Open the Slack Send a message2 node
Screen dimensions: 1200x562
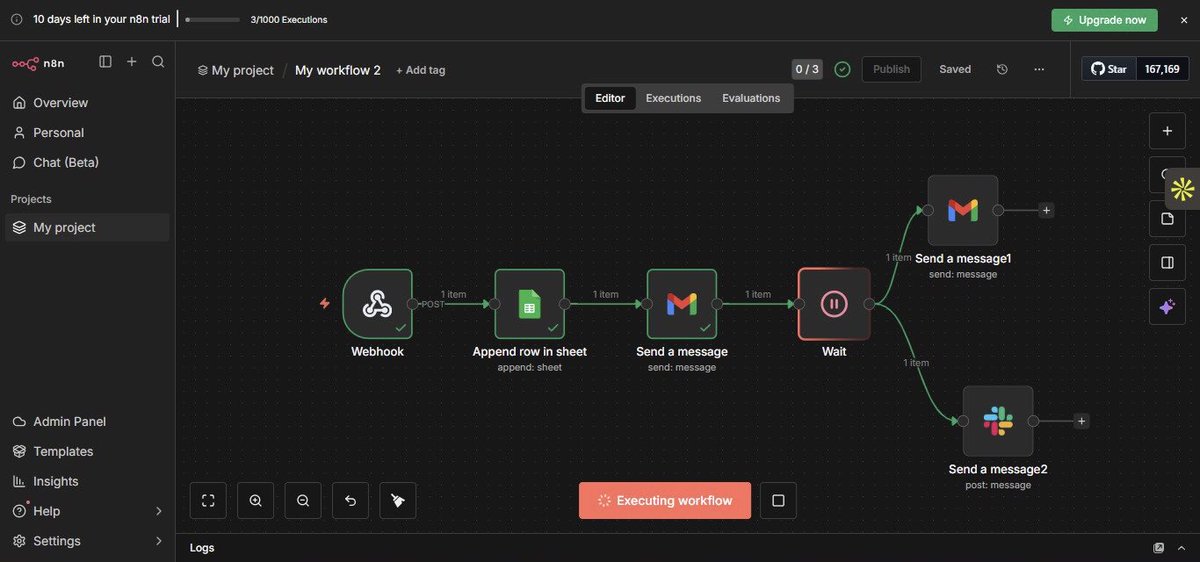click(998, 421)
